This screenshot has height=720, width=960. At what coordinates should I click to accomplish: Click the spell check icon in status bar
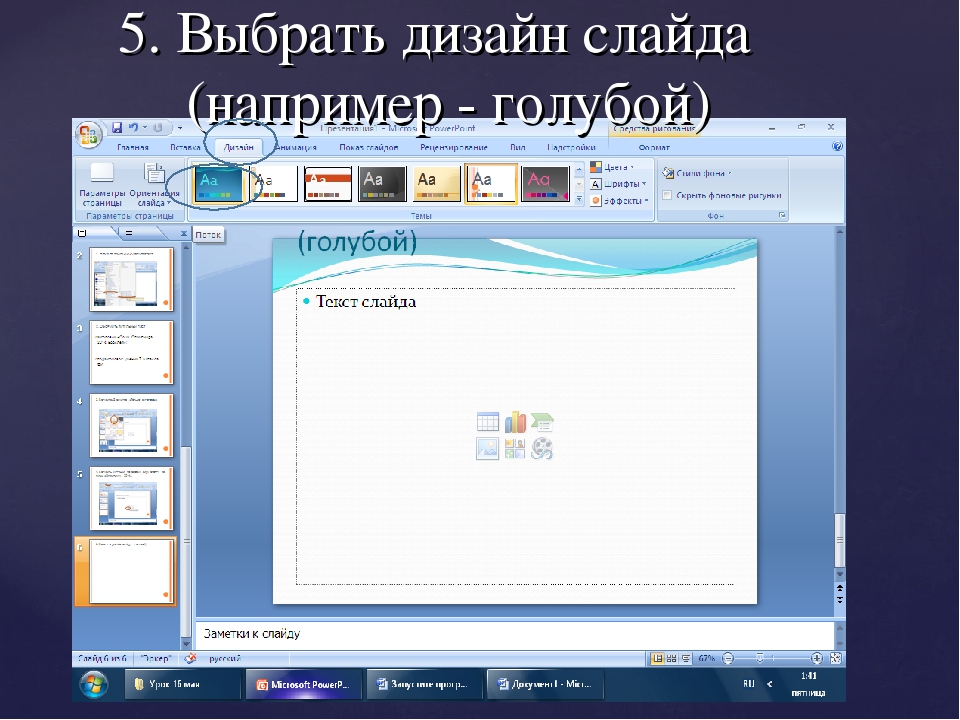pos(190,658)
